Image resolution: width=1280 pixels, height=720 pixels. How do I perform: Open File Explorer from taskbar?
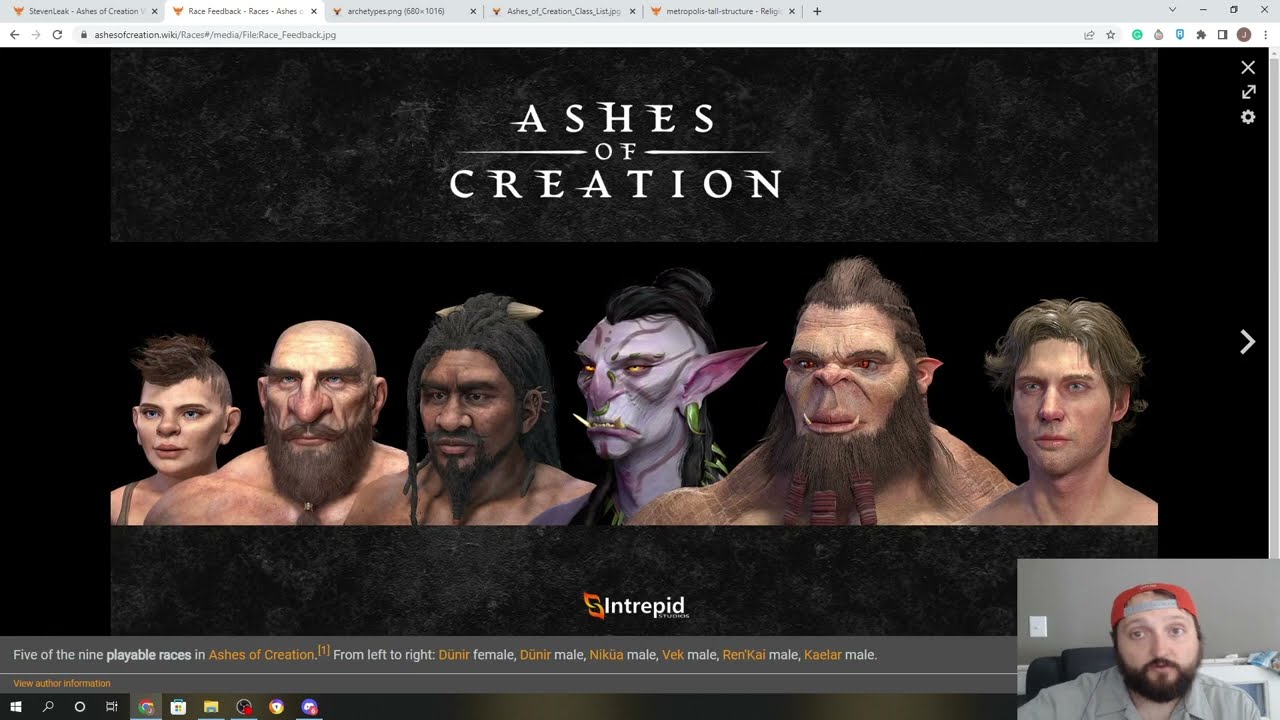[x=211, y=707]
